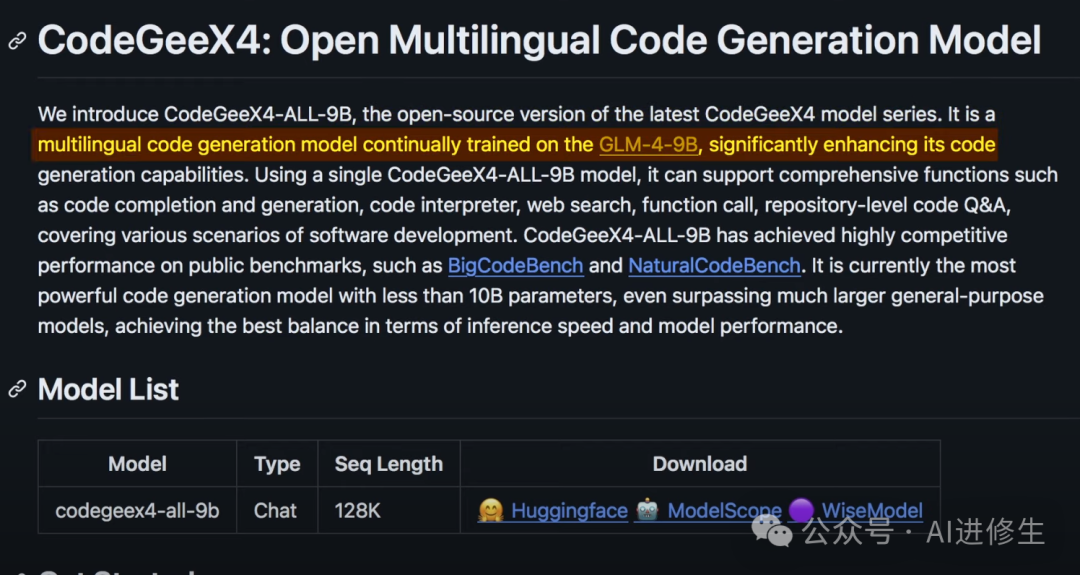Click the Download column header
The width and height of the screenshot is (1080, 575).
click(699, 464)
